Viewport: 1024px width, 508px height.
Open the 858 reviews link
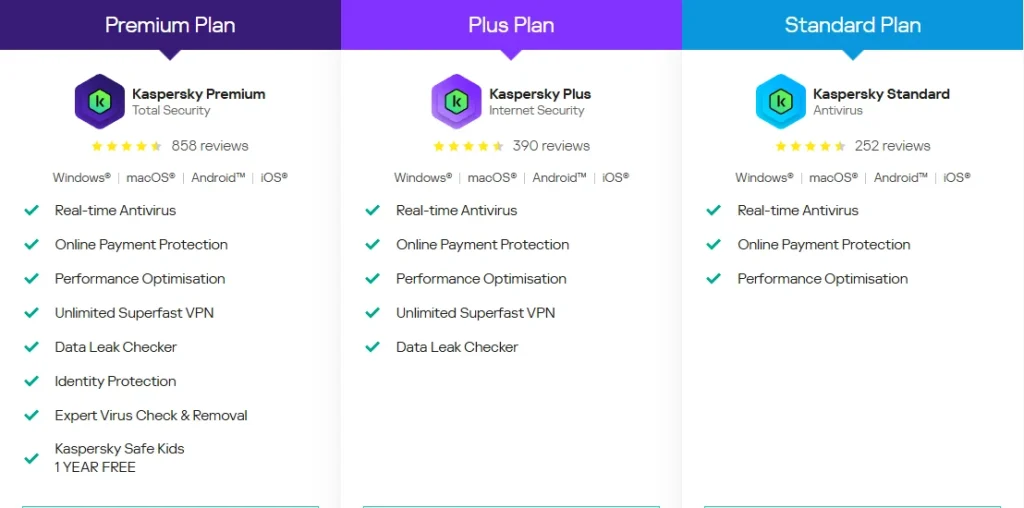[210, 146]
